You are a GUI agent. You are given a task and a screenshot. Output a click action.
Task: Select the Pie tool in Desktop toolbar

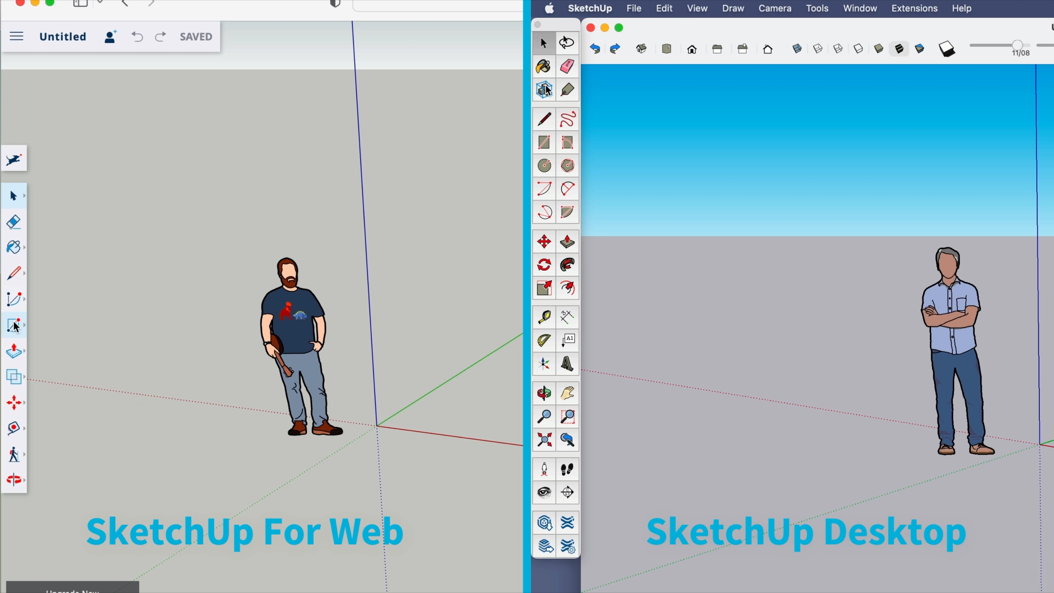coord(567,212)
